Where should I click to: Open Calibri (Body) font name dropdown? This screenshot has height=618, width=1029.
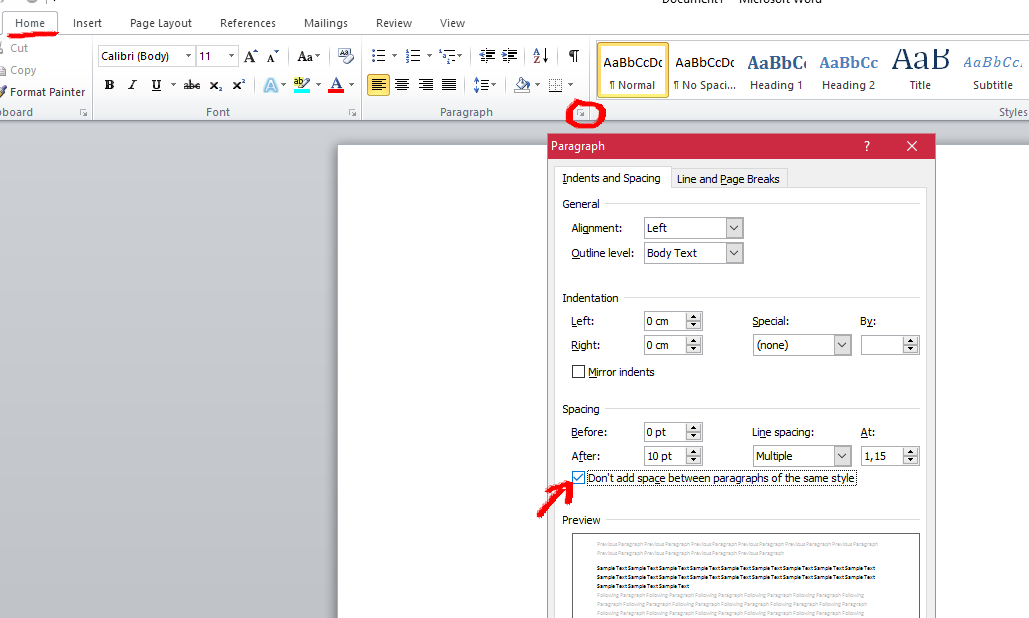coord(188,56)
